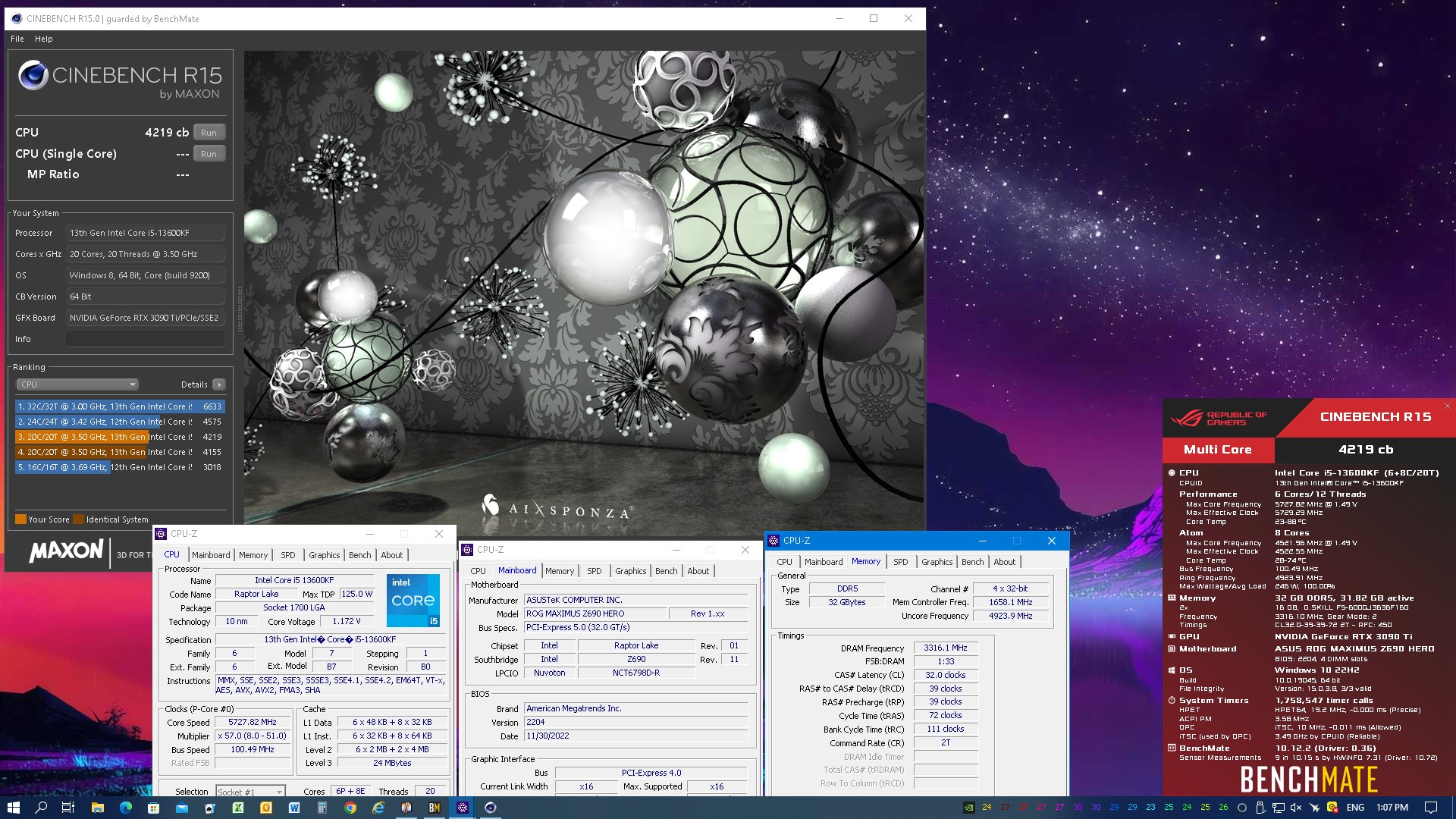This screenshot has height=819, width=1456.
Task: Expand ranking Details arrow
Action: click(x=218, y=384)
